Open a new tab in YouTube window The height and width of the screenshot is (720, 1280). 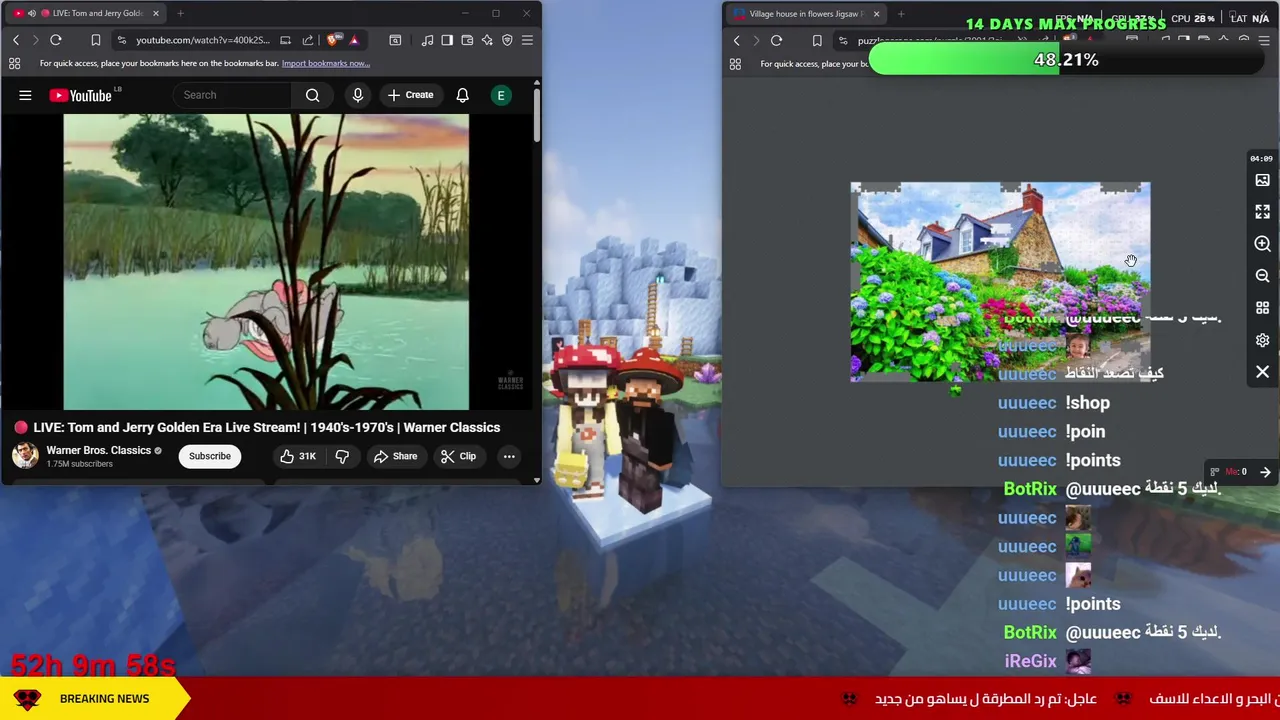[180, 13]
